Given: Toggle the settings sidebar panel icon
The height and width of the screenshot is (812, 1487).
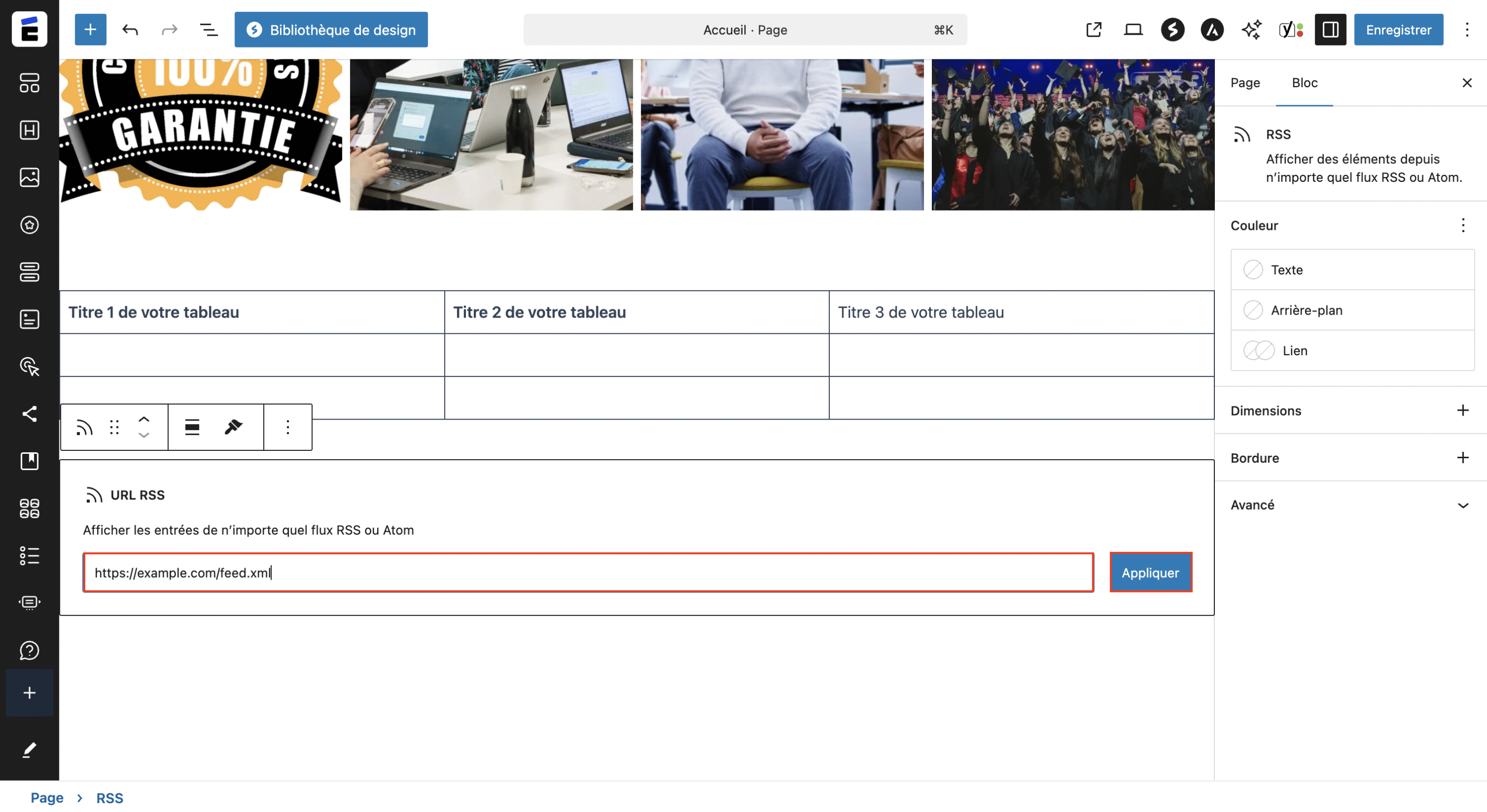Looking at the screenshot, I should pos(1330,29).
